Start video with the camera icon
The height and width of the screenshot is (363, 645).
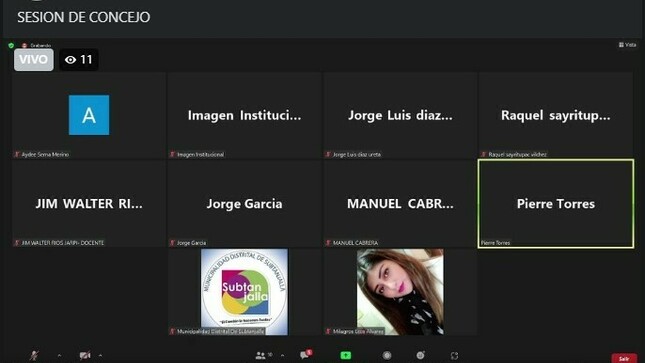coord(85,355)
